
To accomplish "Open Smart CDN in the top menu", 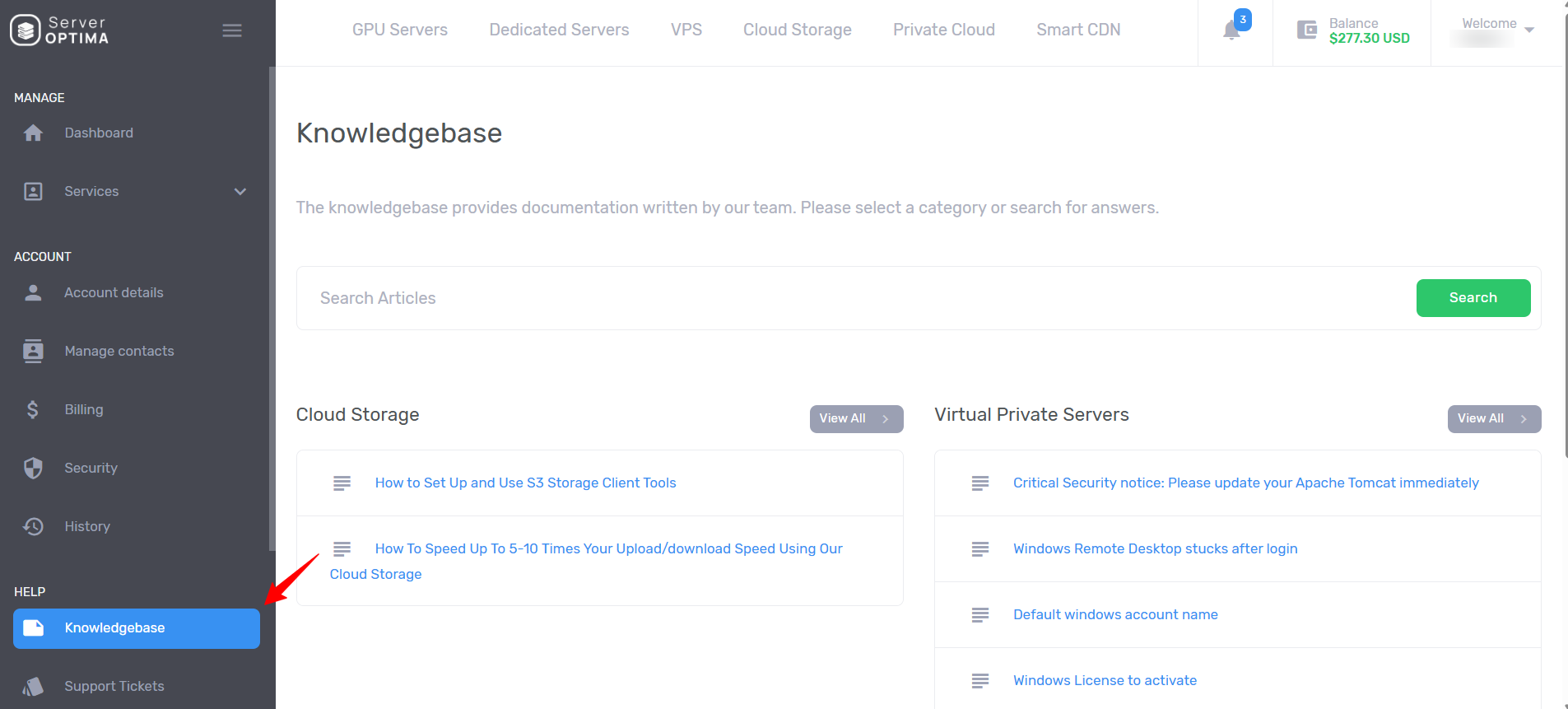I will [1078, 30].
